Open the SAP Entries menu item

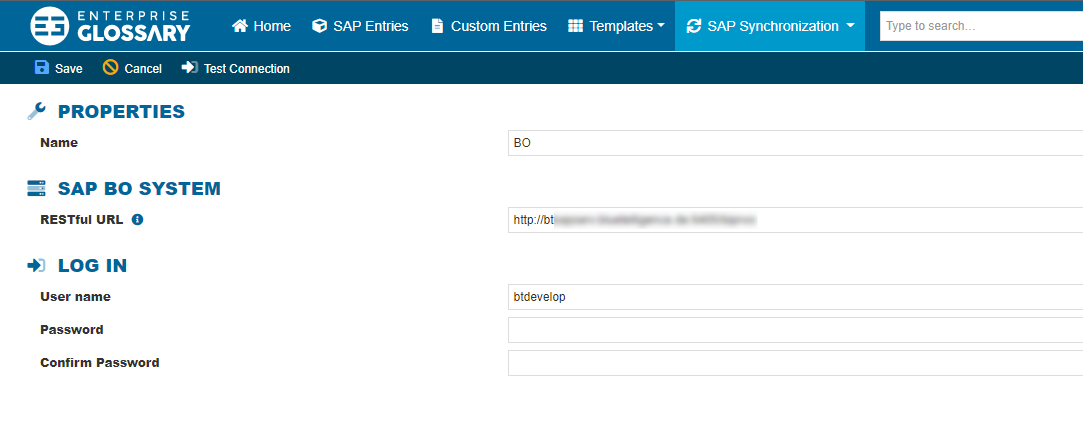click(372, 26)
